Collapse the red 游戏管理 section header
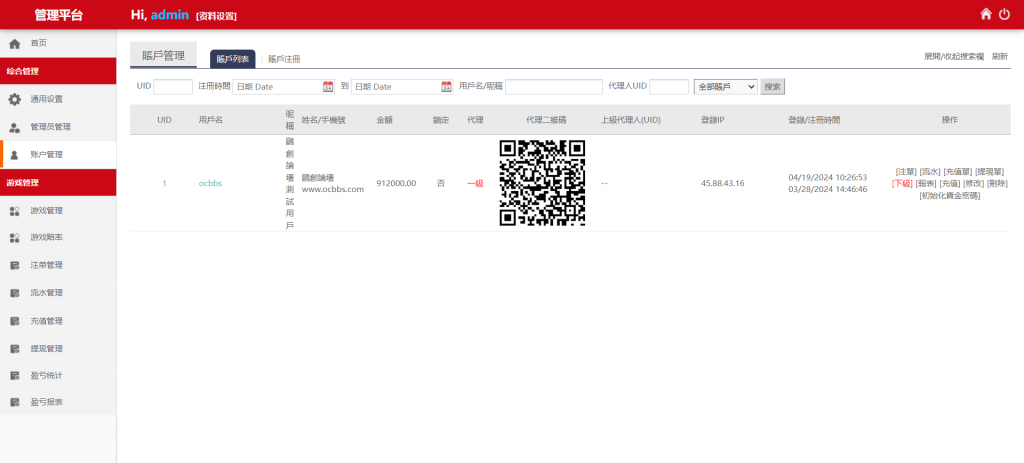Viewport: 1024px width, 463px height. click(58, 183)
